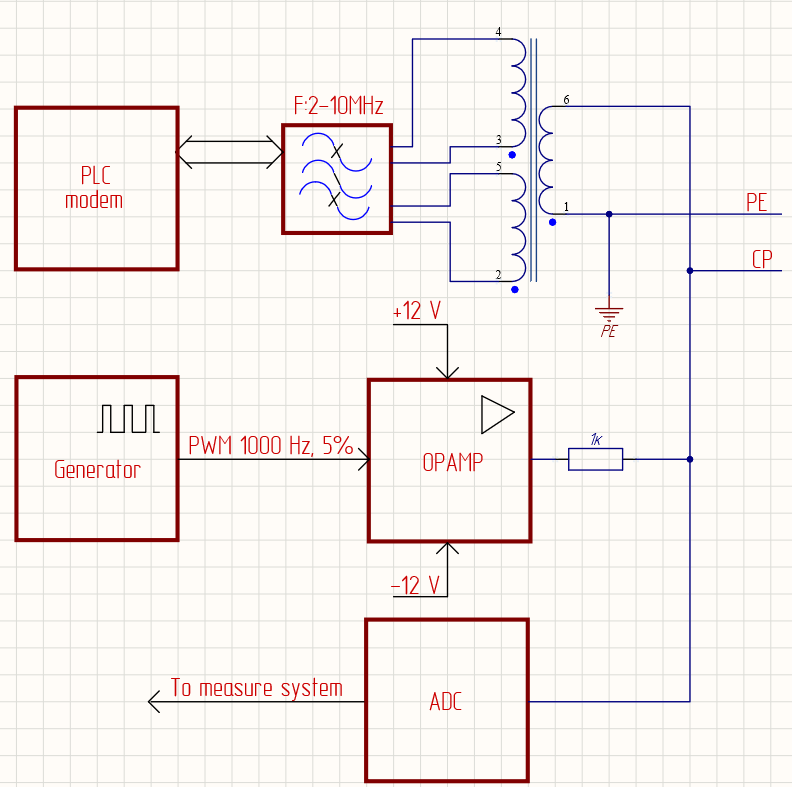The width and height of the screenshot is (792, 787).
Task: Select the ADC block
Action: tap(446, 700)
